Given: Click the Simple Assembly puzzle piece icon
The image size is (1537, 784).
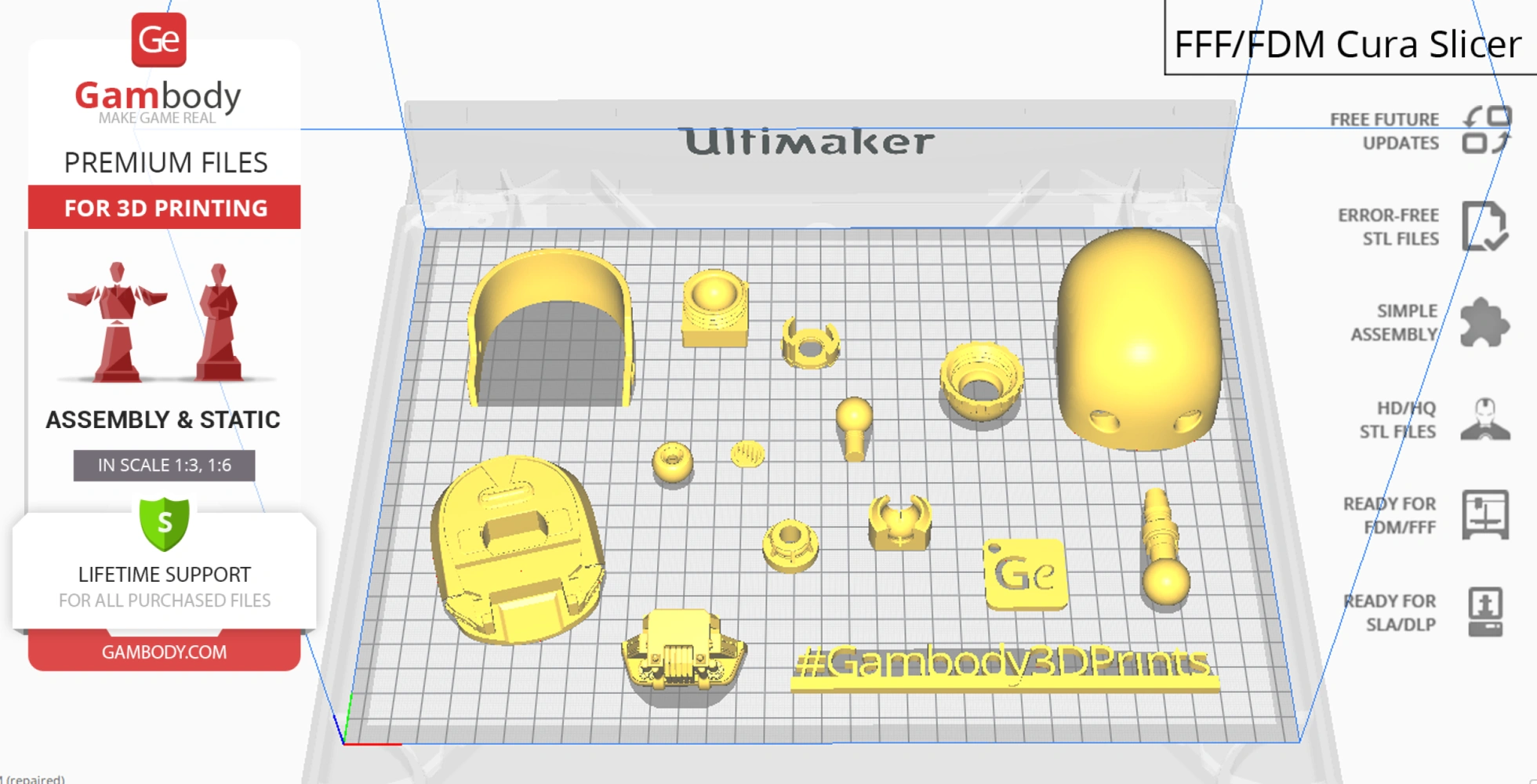Looking at the screenshot, I should [1484, 323].
